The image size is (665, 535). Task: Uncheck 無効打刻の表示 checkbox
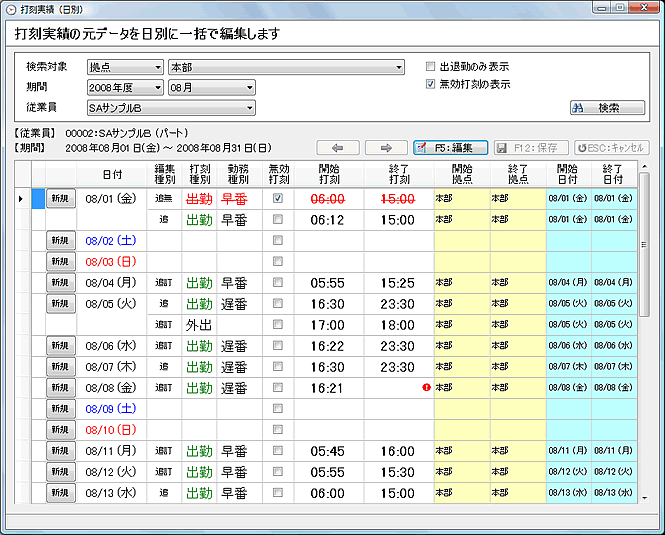coord(431,84)
